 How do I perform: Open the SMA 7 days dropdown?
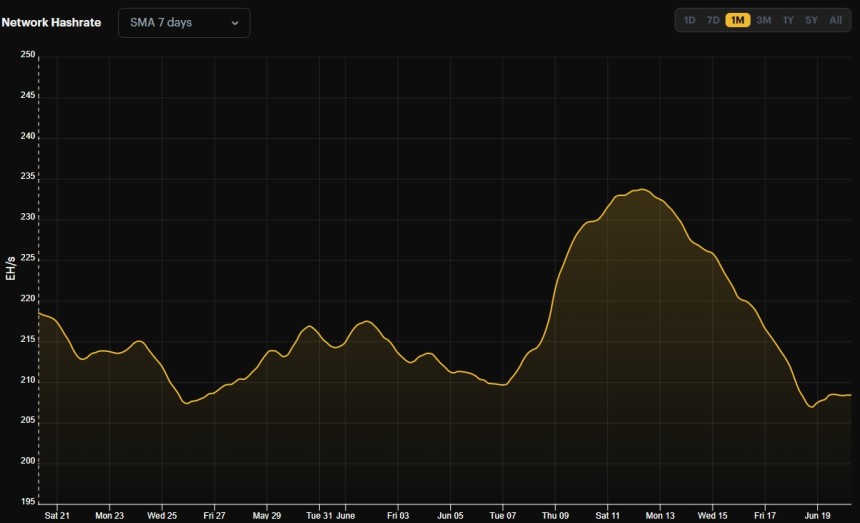point(184,22)
